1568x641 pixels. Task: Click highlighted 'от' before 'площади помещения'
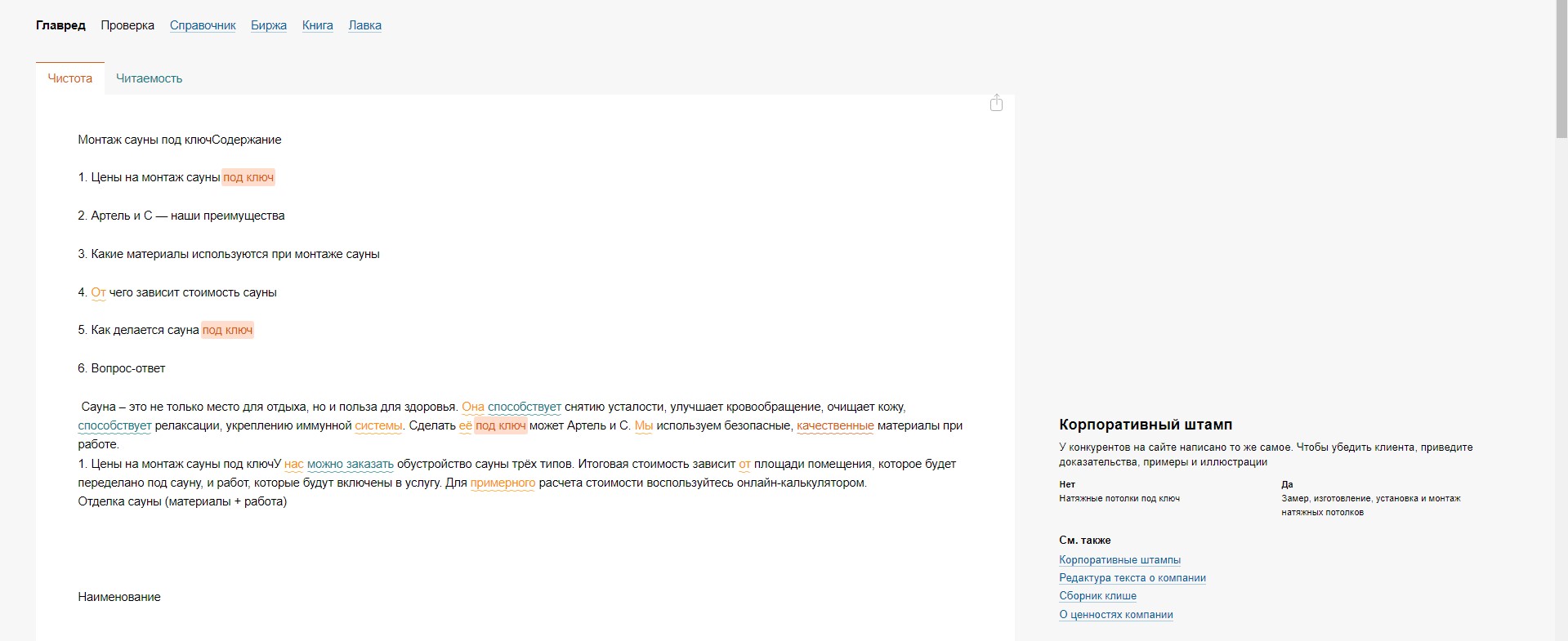pos(745,464)
